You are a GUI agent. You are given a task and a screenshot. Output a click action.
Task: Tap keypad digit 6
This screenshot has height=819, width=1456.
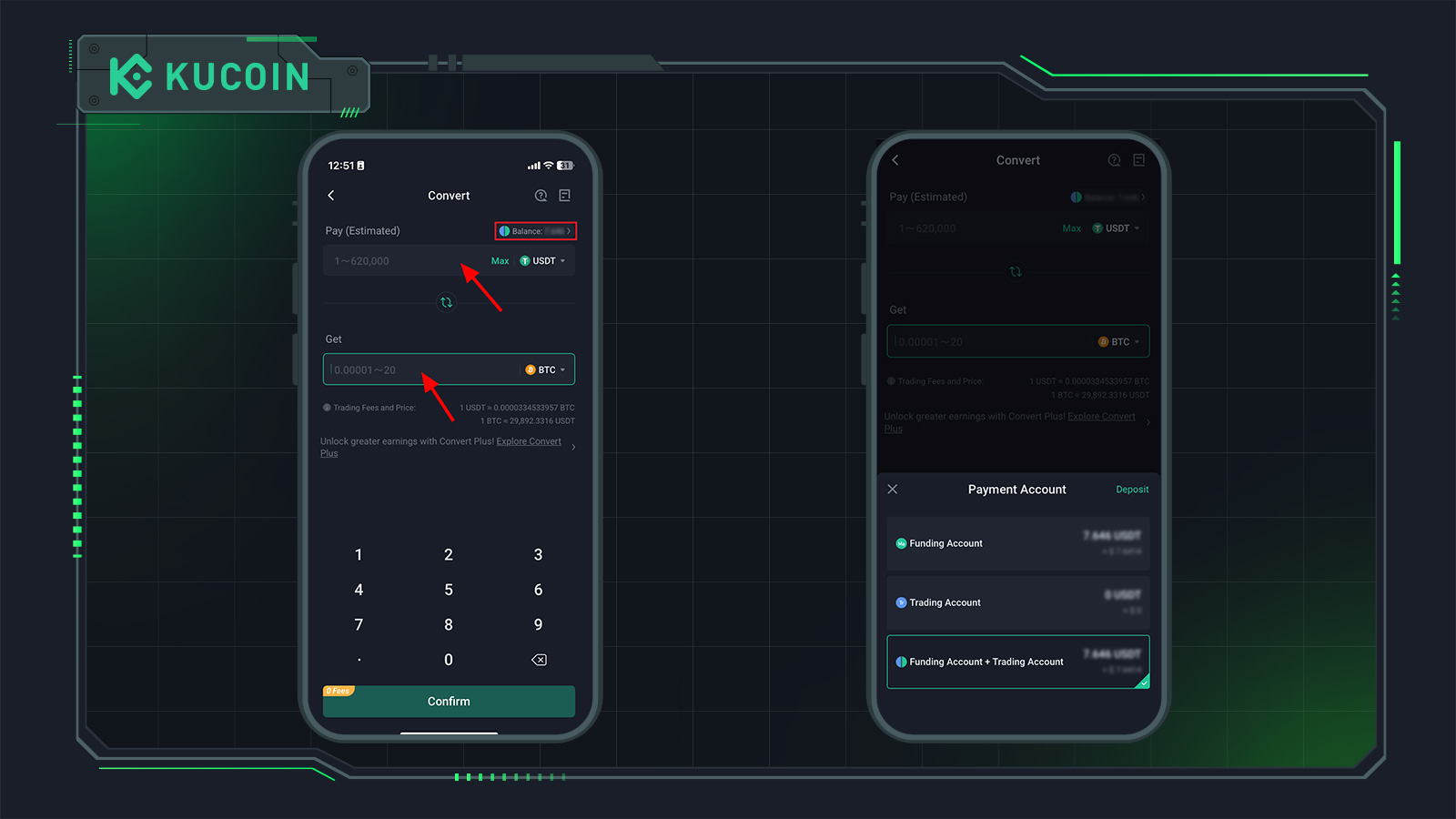pos(538,590)
